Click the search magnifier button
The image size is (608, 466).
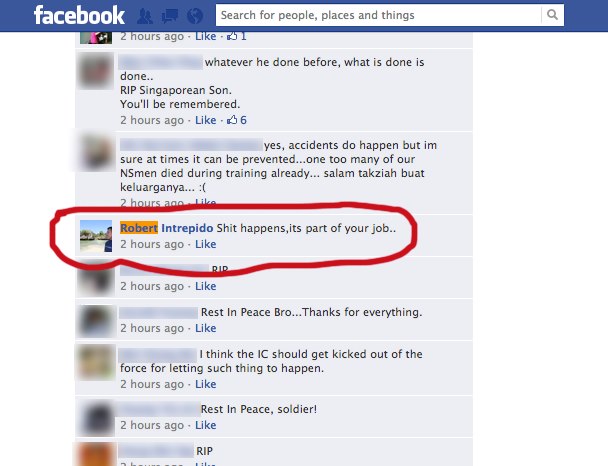553,15
